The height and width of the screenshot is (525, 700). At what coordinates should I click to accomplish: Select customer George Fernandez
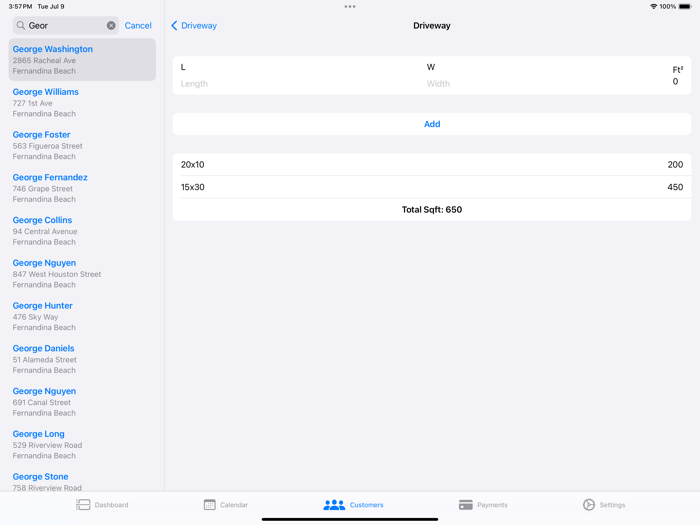tap(82, 188)
